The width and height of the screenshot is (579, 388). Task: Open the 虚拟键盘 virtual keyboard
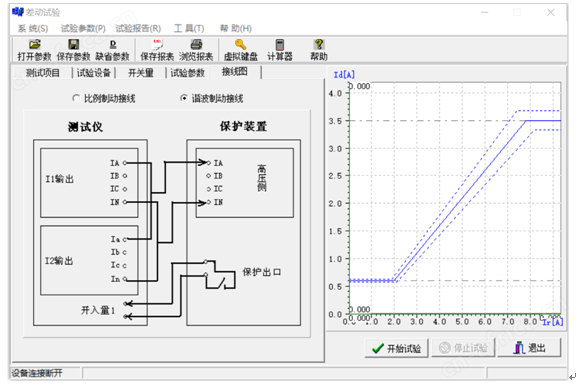241,50
